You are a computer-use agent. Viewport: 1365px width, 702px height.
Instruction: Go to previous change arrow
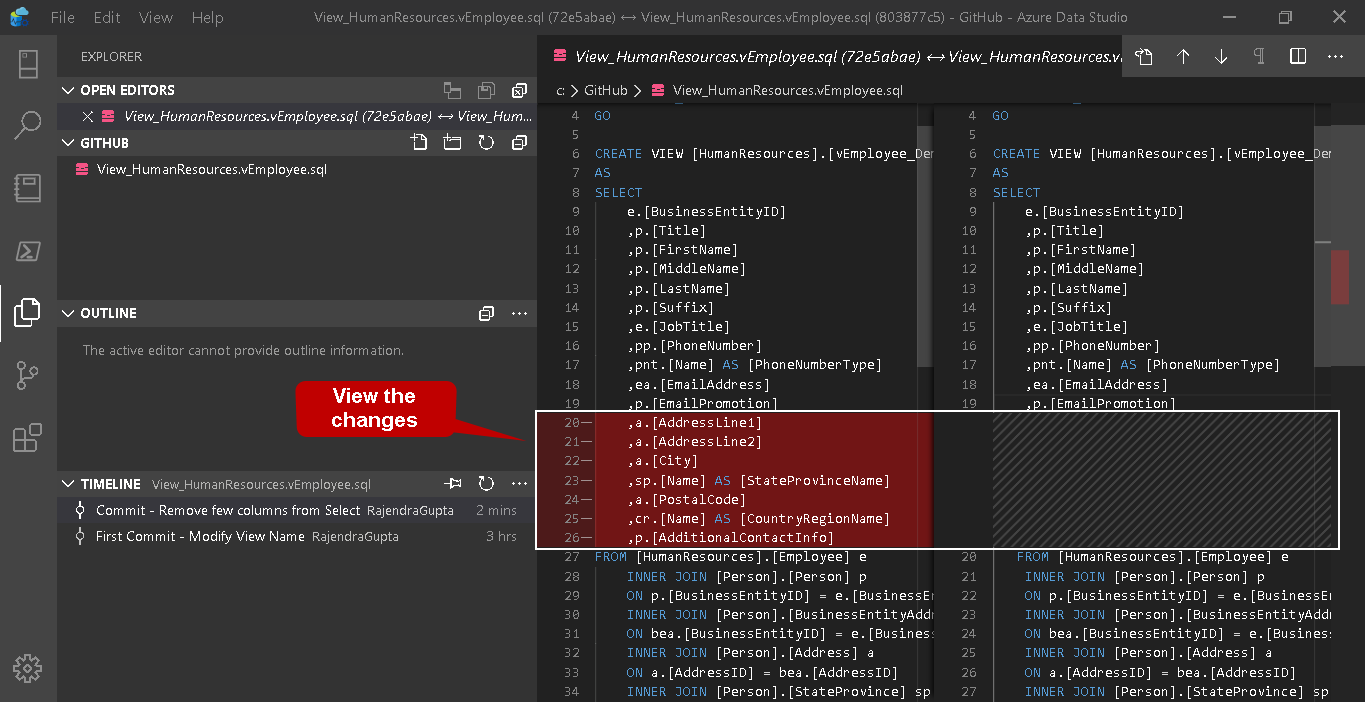1183,57
